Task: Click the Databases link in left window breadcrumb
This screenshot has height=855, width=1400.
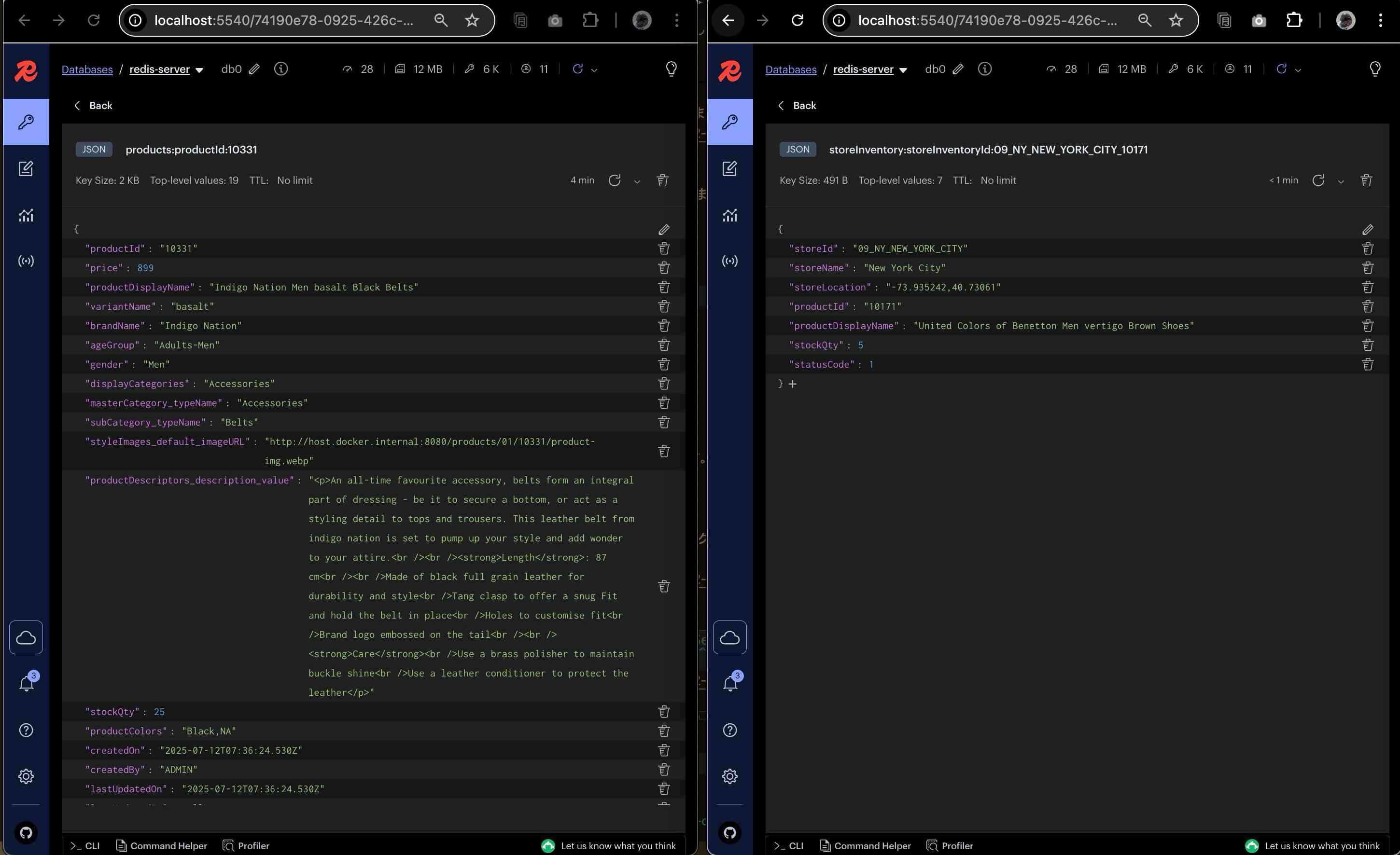Action: click(x=87, y=69)
